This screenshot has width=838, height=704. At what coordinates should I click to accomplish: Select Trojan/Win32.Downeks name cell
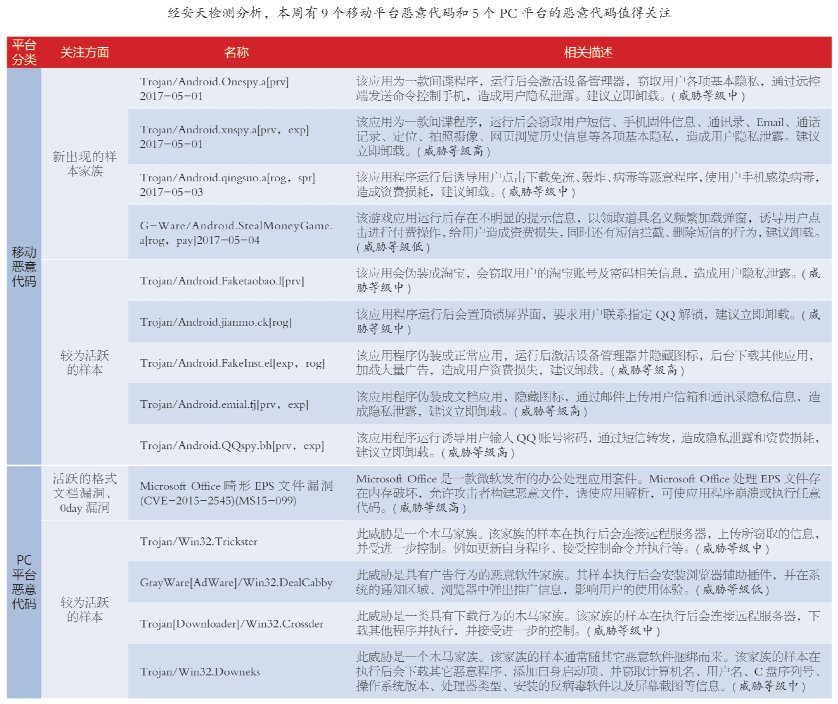tap(236, 671)
